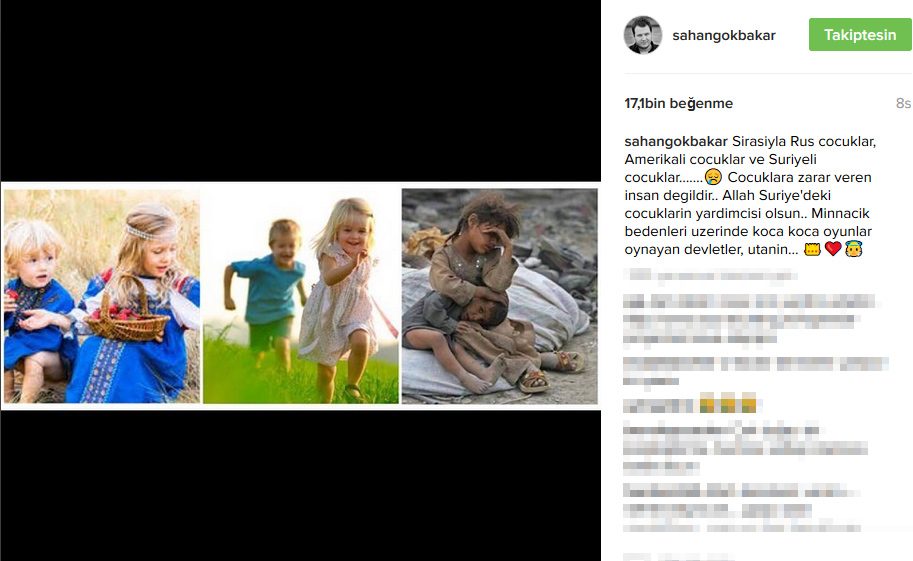
Task: Click the single-line blurred comment under caption
Action: [x=710, y=276]
